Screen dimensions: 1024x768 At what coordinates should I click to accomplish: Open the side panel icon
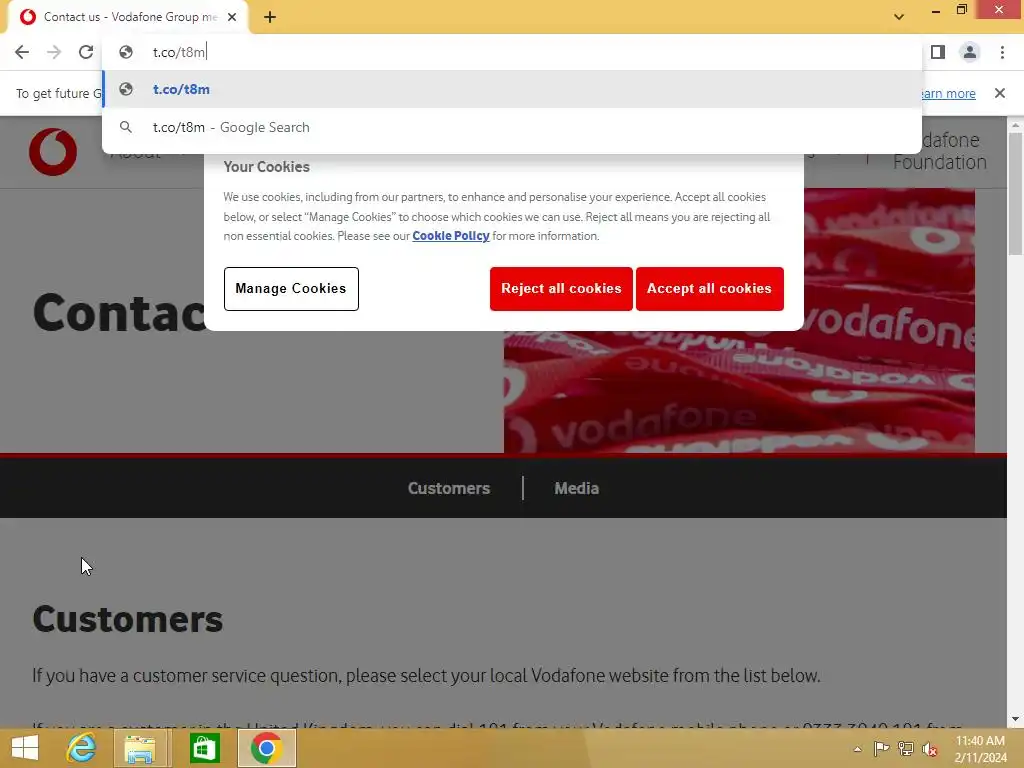tap(938, 52)
